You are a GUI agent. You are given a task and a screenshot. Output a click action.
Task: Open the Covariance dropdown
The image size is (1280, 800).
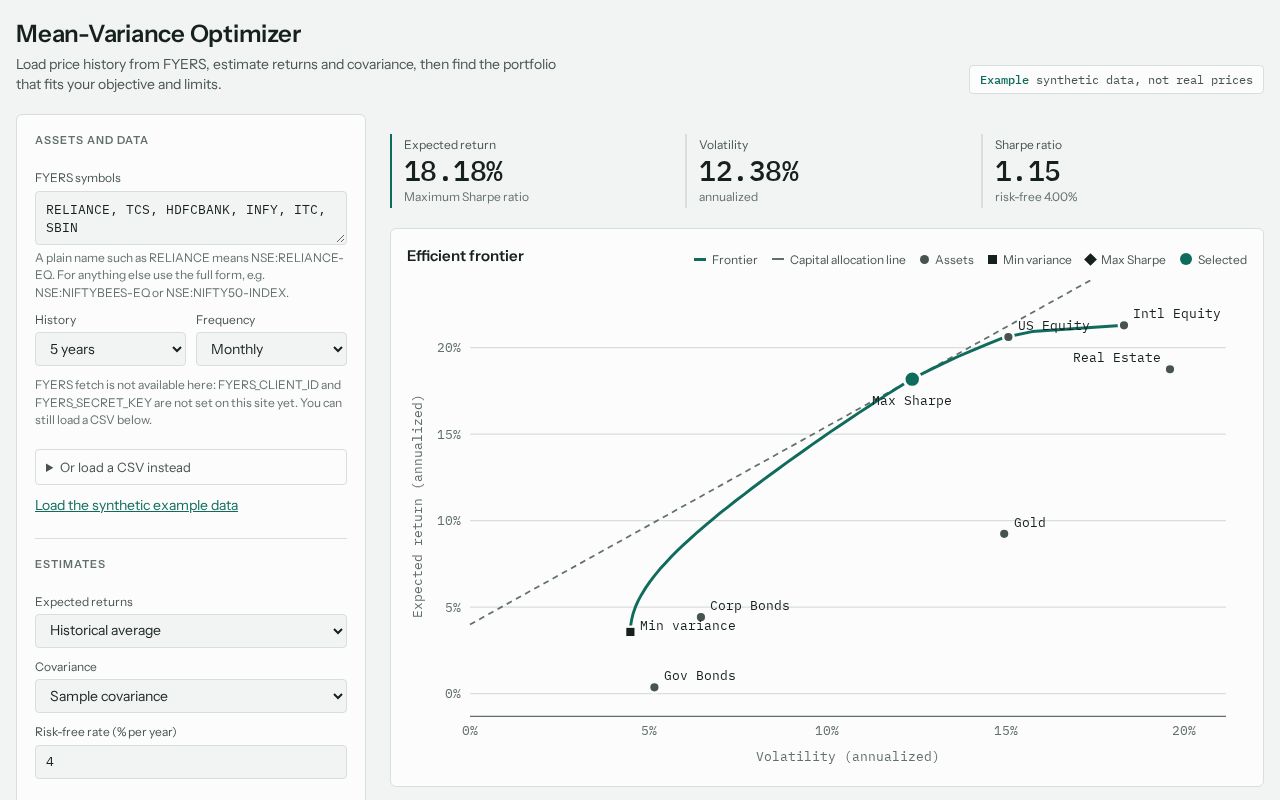tap(191, 696)
